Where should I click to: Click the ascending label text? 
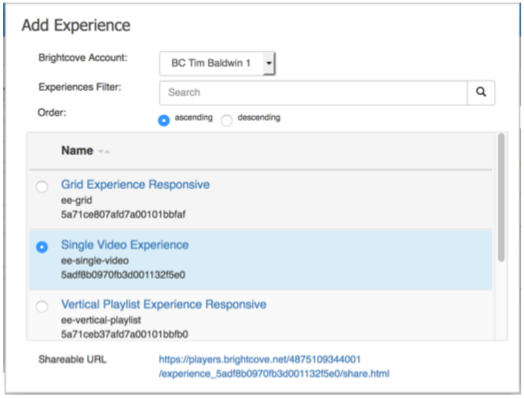[194, 118]
